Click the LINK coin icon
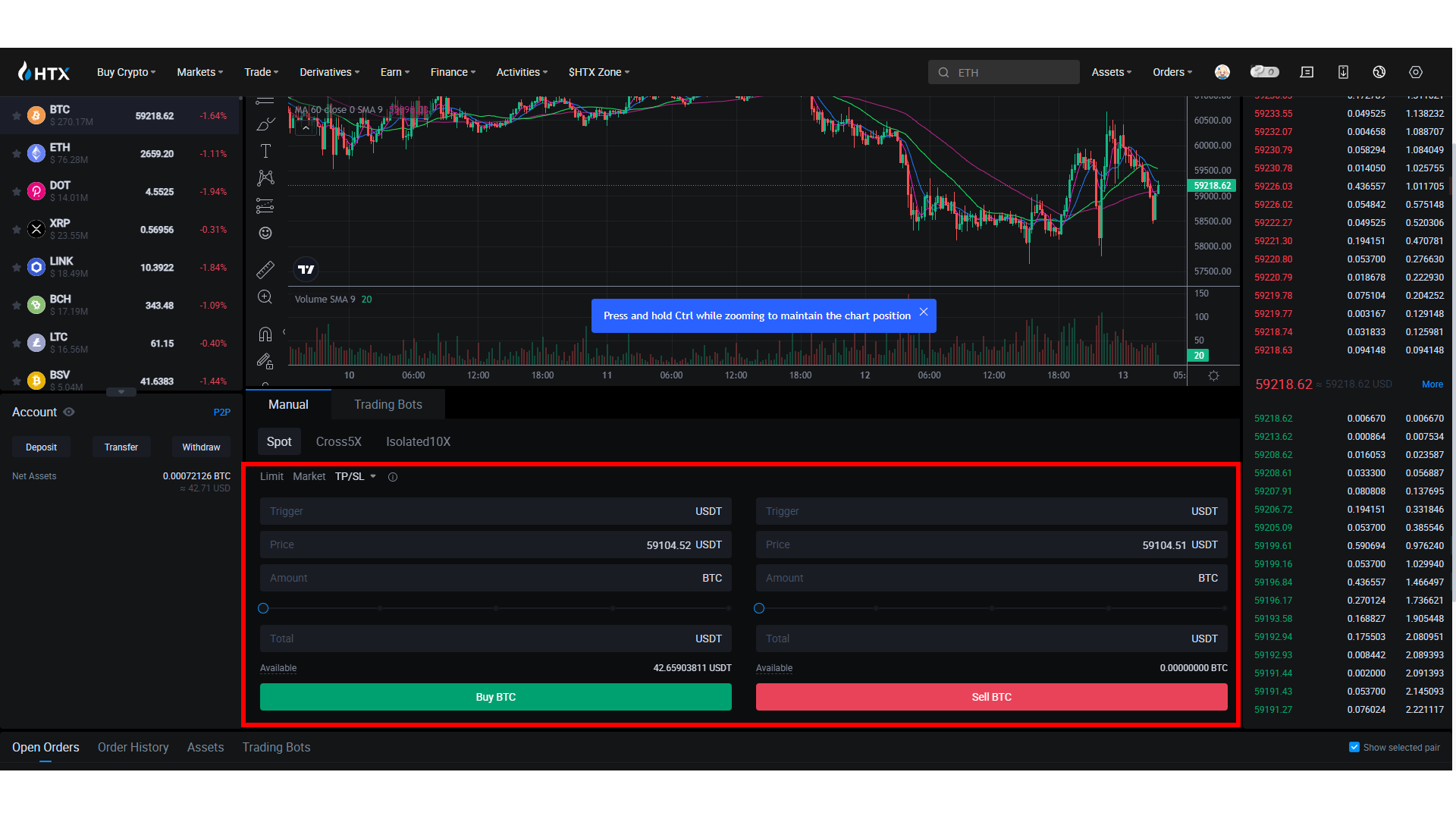 pos(36,267)
